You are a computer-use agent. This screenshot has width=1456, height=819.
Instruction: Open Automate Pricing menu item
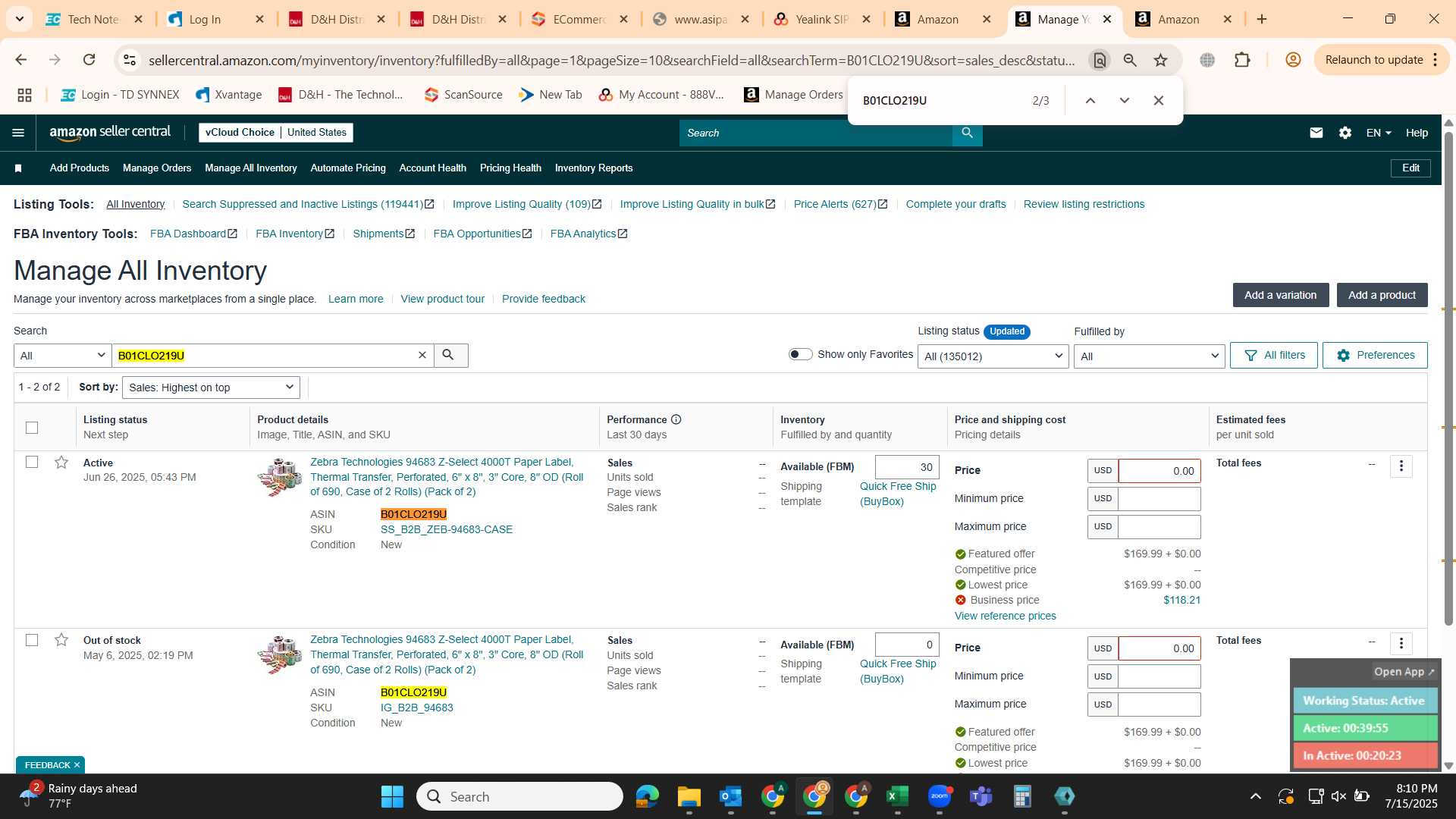(x=348, y=168)
